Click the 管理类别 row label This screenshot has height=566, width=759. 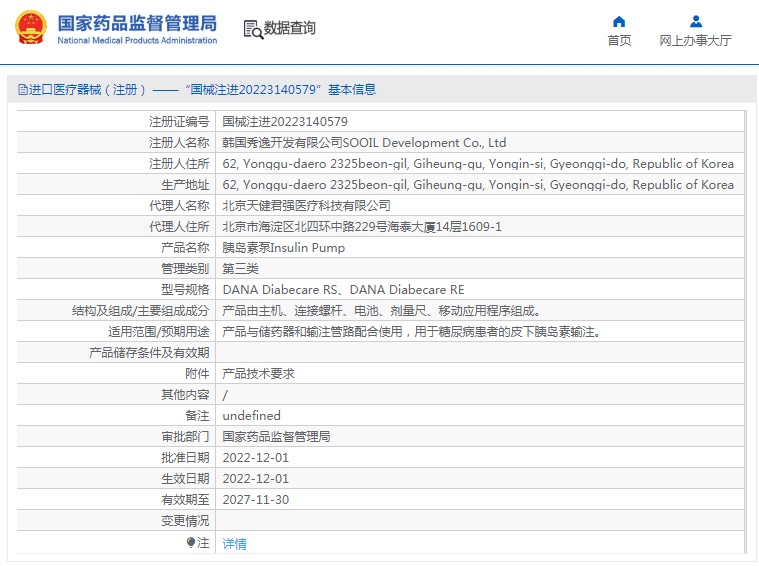(185, 269)
